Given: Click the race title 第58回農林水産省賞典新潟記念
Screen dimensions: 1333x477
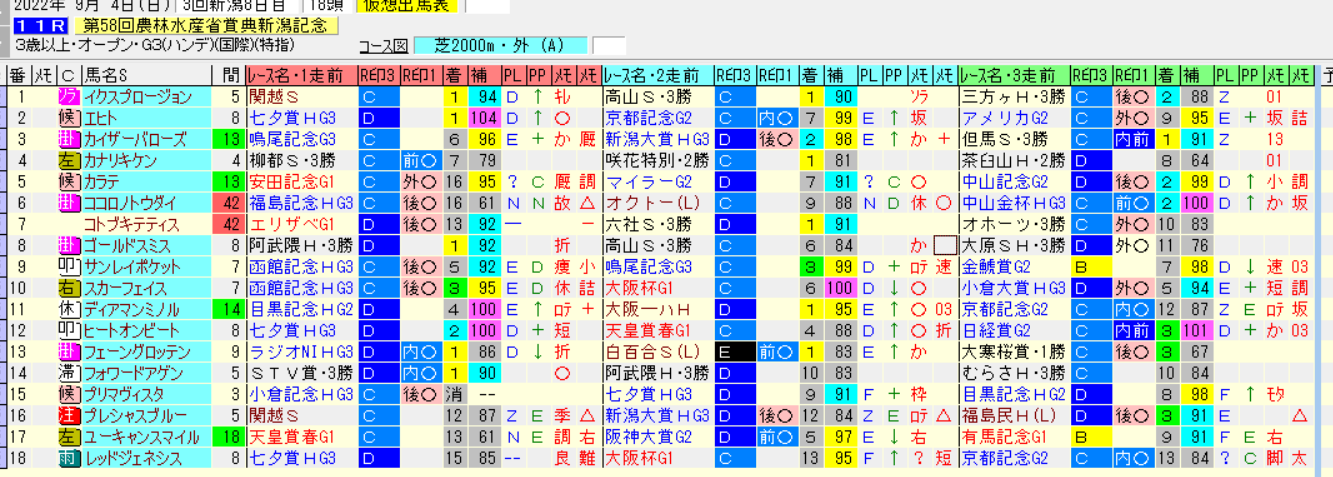Looking at the screenshot, I should tap(206, 26).
